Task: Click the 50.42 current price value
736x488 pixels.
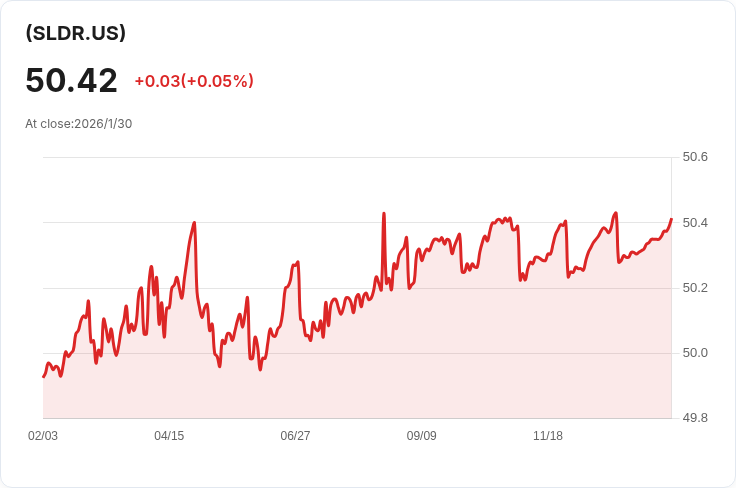Action: pos(71,81)
